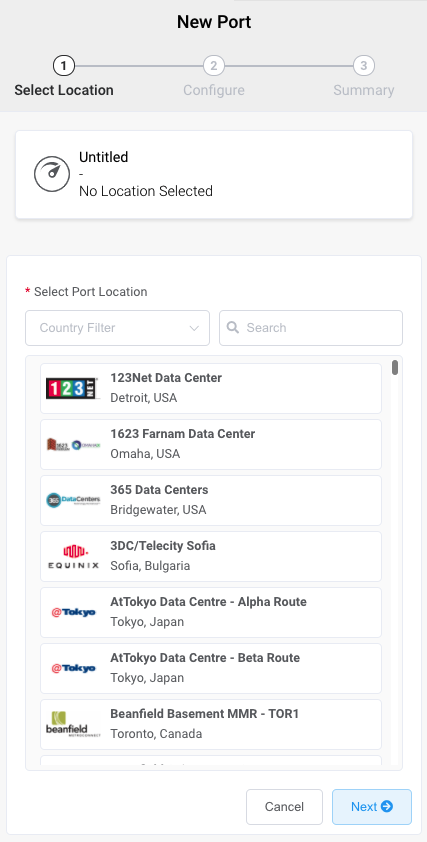Click the magnifier icon in Search field
Viewport: 427px width, 842px height.
point(233,328)
